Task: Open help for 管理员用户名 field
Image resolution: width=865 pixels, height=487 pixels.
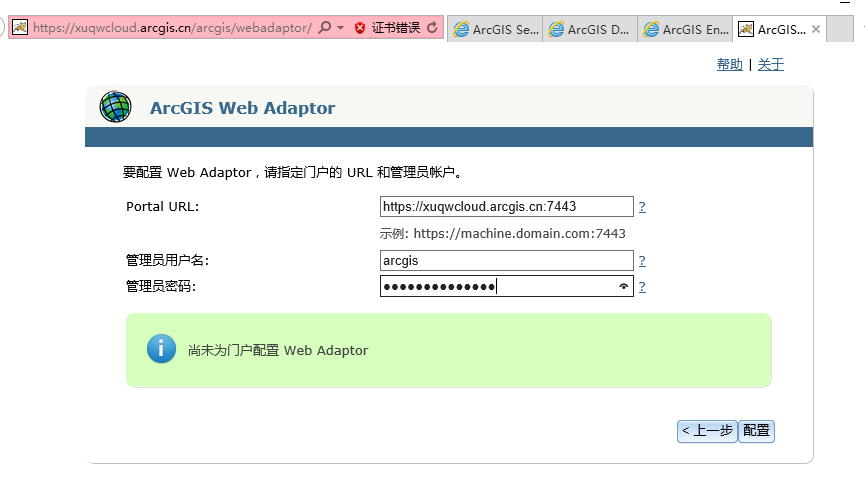Action: pyautogui.click(x=642, y=261)
